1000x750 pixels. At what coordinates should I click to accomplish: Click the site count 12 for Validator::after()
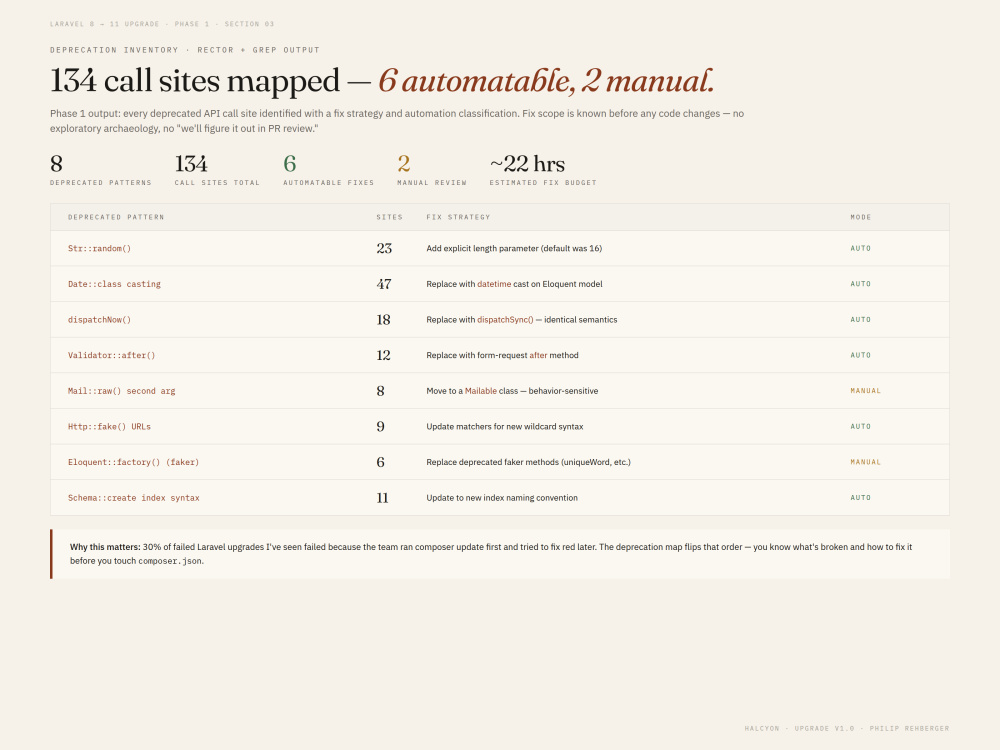(x=383, y=356)
